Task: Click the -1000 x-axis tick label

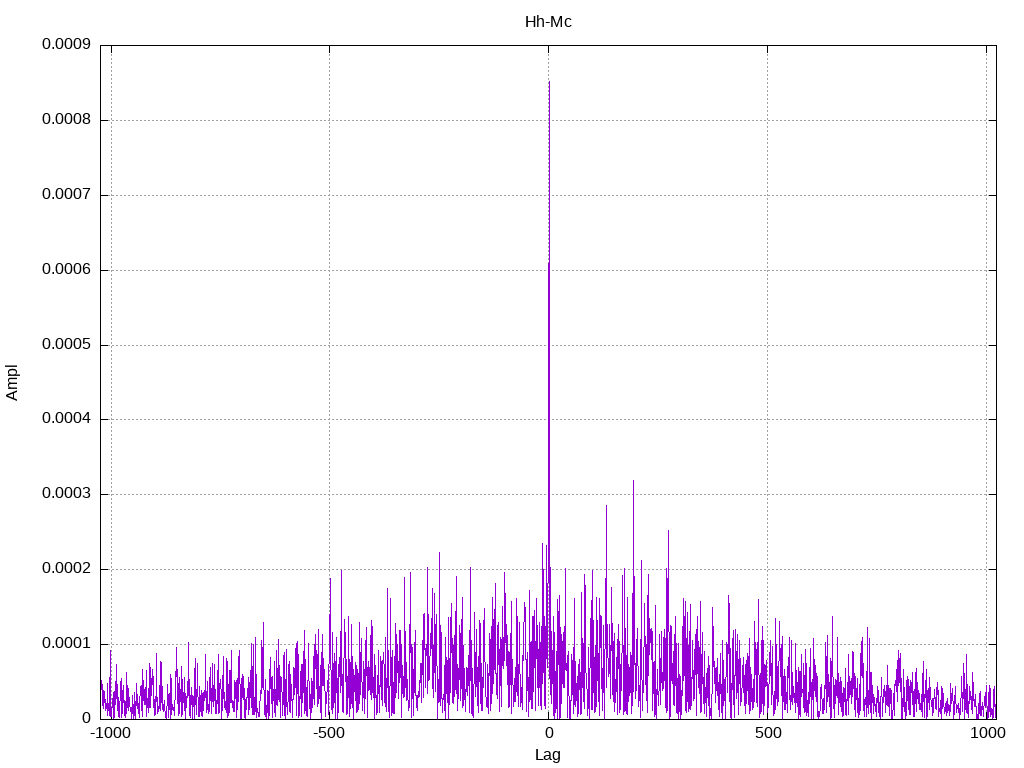Action: click(x=111, y=733)
